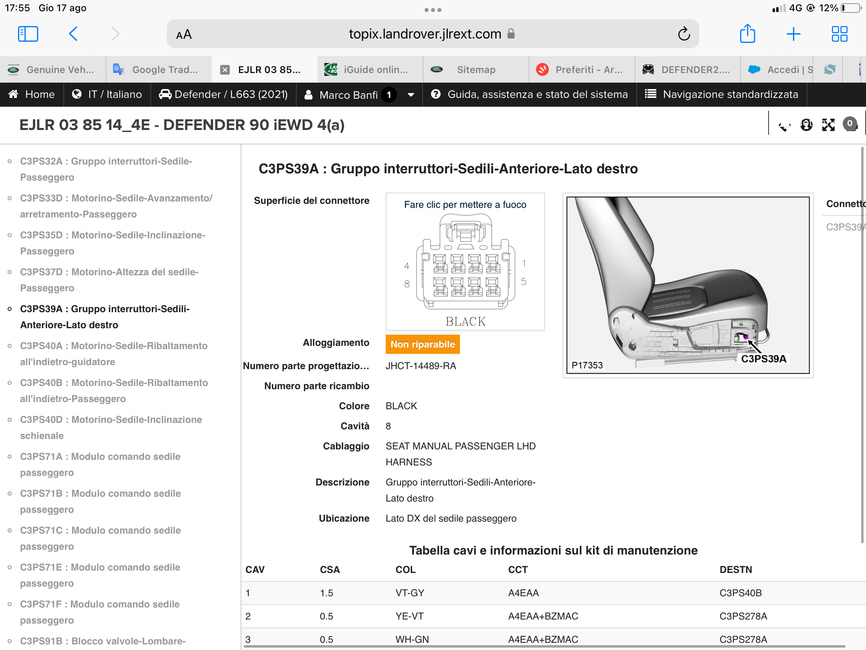Select C3PS32A Gruppo interruttori-Sedile-Passeggero
This screenshot has height=650, width=866.
[x=106, y=170]
